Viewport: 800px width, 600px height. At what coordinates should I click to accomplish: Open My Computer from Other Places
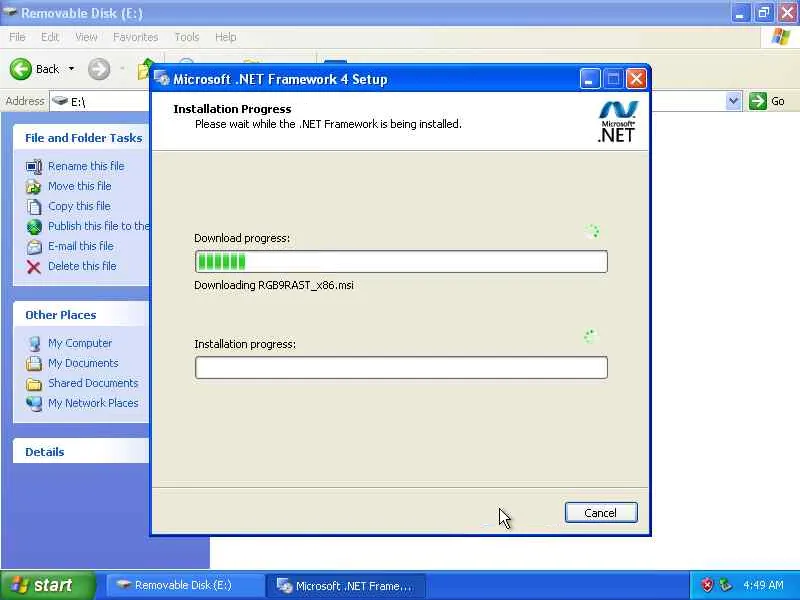[x=80, y=343]
